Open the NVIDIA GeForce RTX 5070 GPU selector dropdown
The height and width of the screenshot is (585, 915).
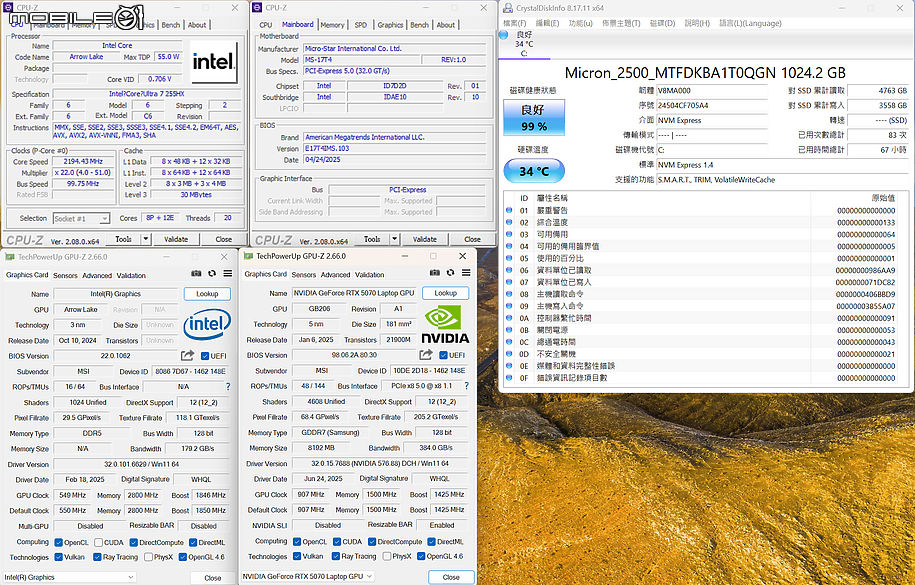(308, 576)
